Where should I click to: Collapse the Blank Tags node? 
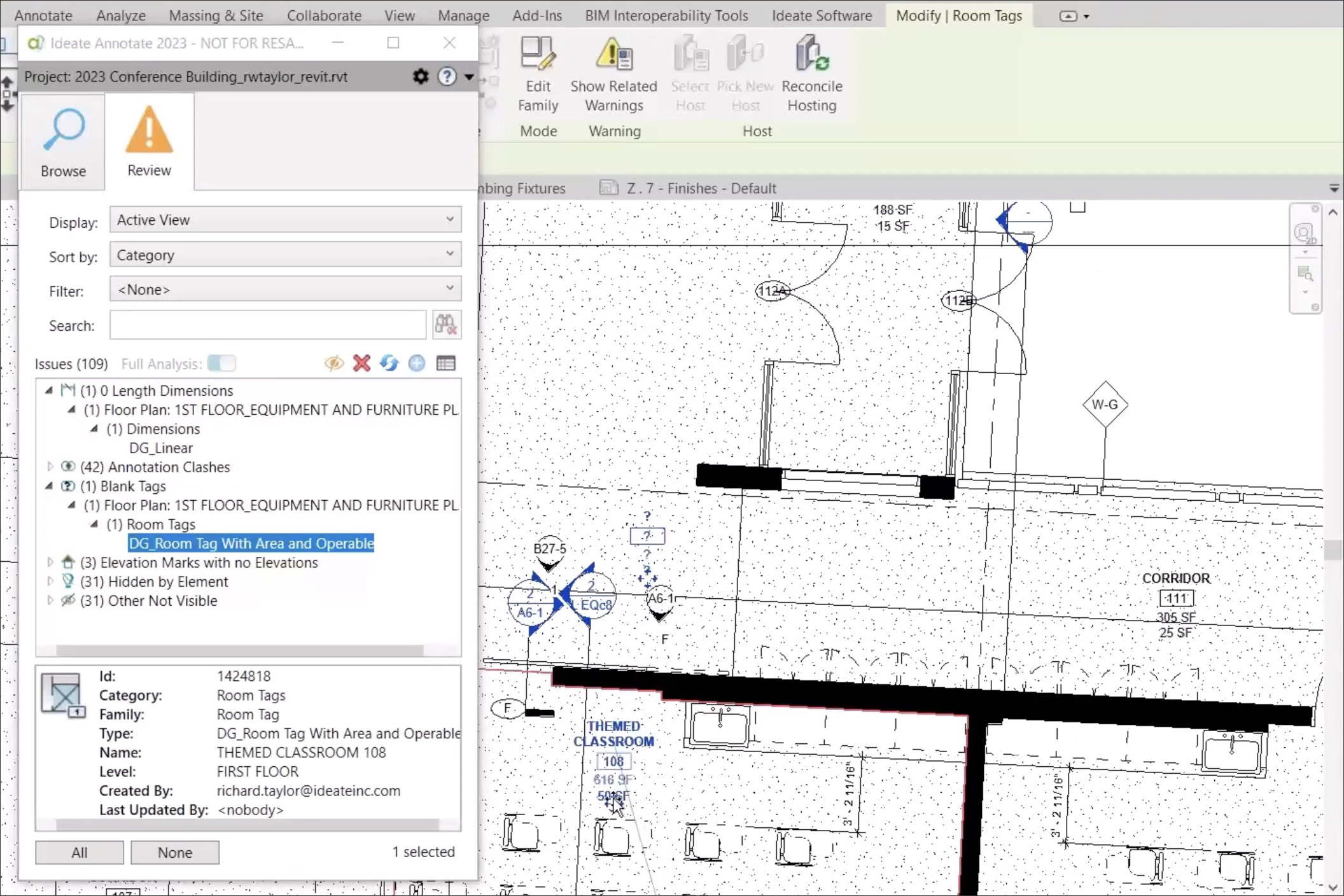click(x=49, y=486)
